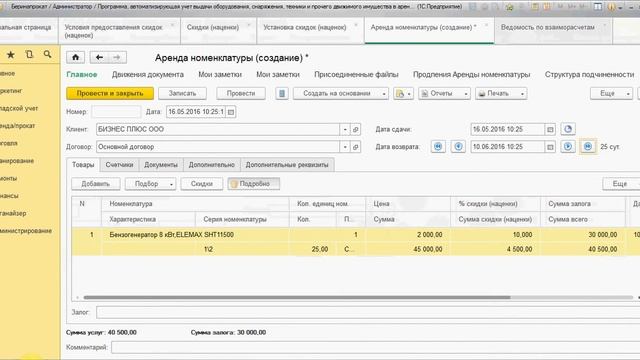Open calendar for Дата возврата
The width and height of the screenshot is (640, 360).
click(550, 147)
